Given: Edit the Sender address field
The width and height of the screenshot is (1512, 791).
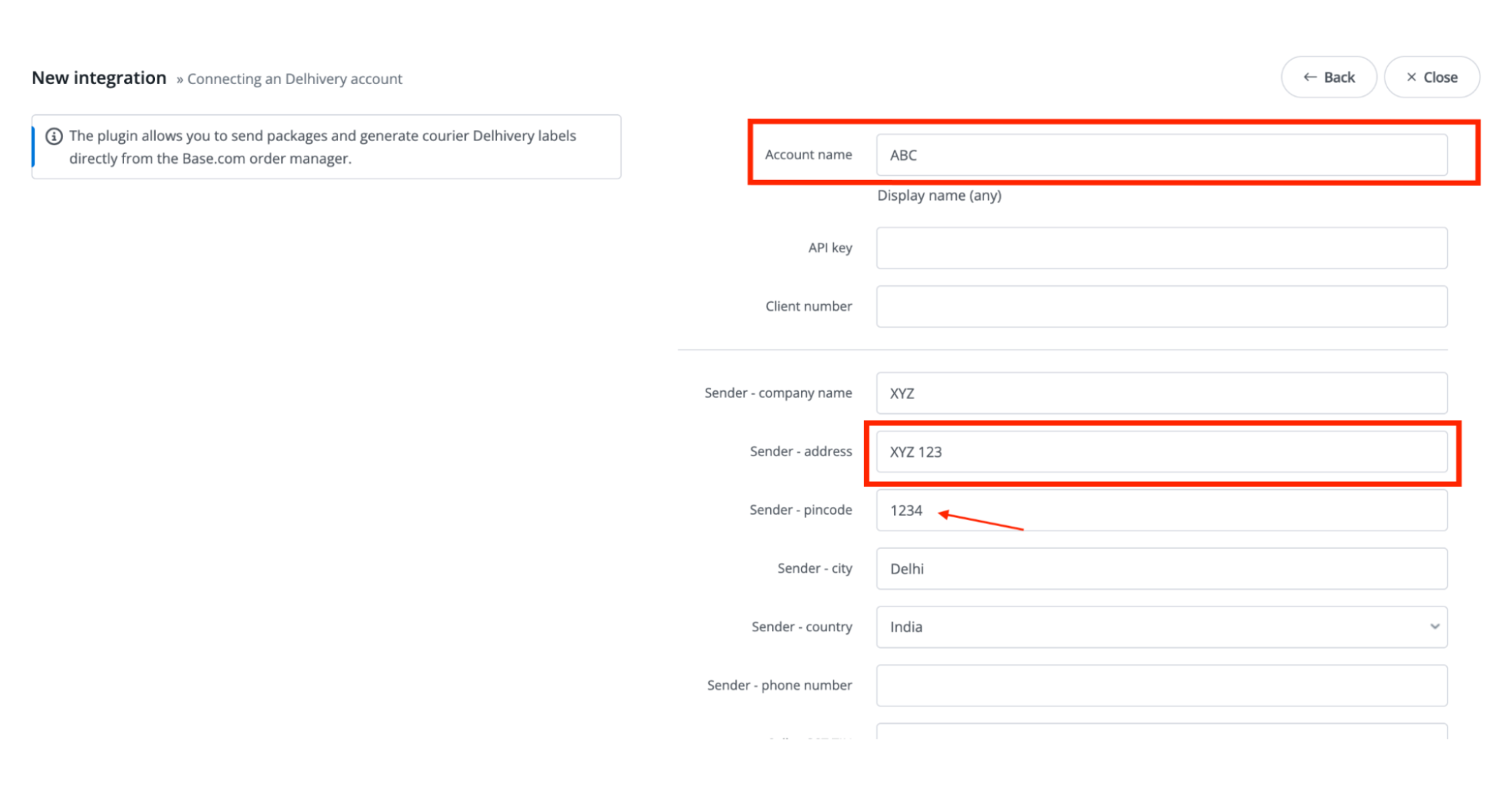Looking at the screenshot, I should point(1161,452).
